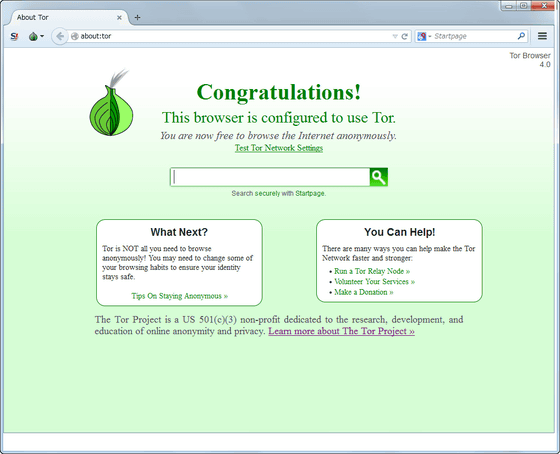
Task: Expand the URL bar history dropdown arrow
Action: pos(395,36)
